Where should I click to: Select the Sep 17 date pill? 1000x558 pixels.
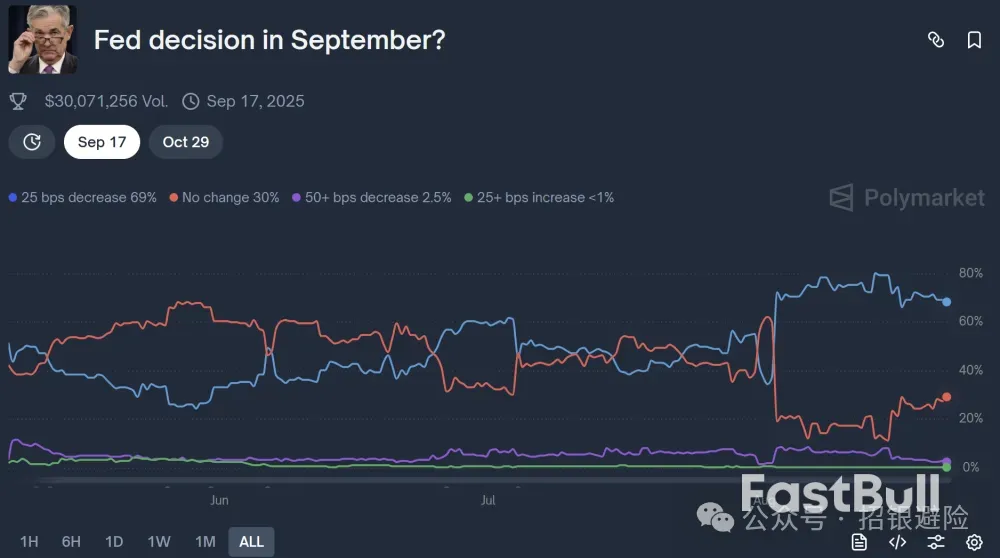pyautogui.click(x=102, y=142)
